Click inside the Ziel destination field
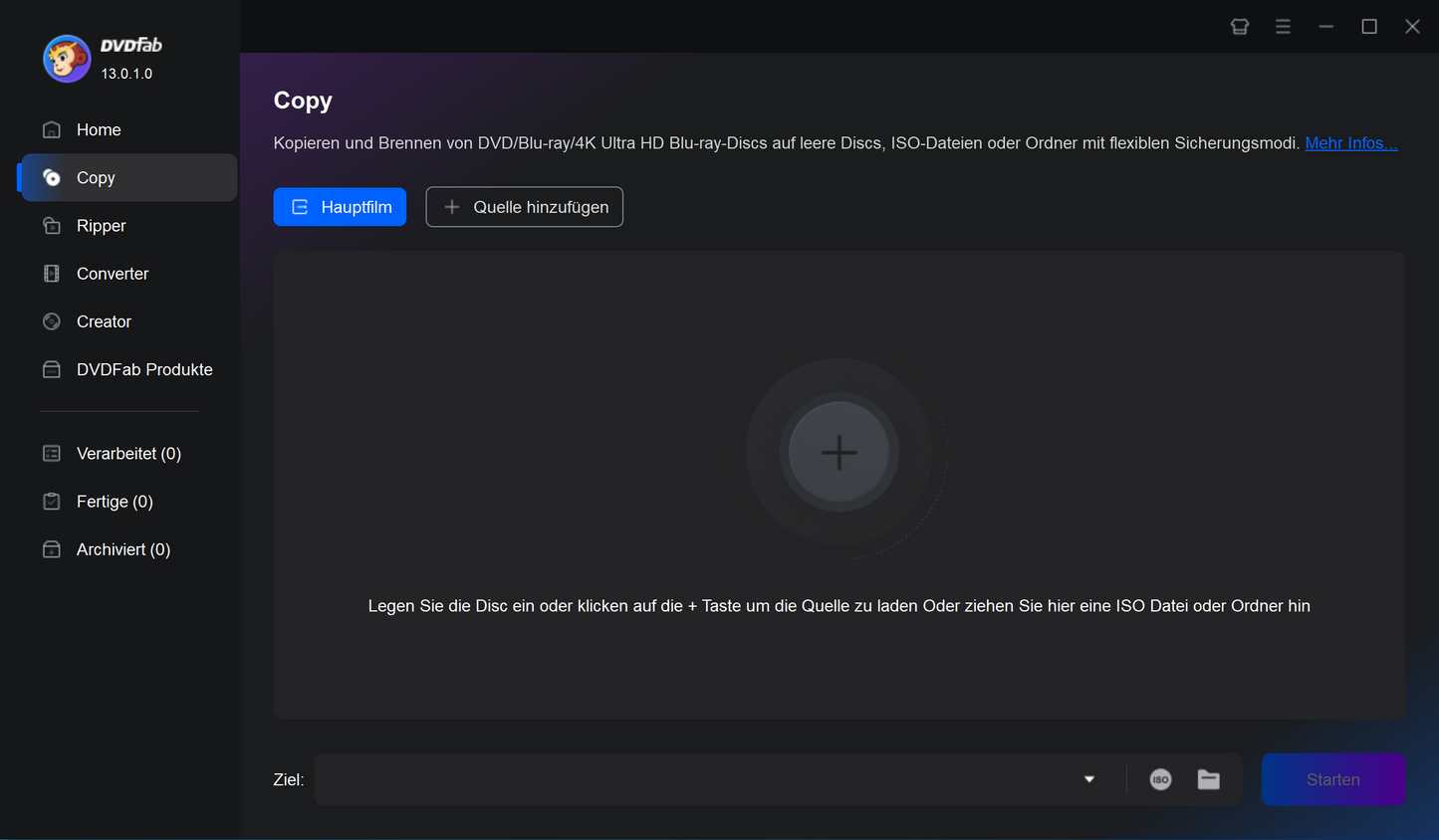This screenshot has width=1439, height=840. tap(697, 779)
